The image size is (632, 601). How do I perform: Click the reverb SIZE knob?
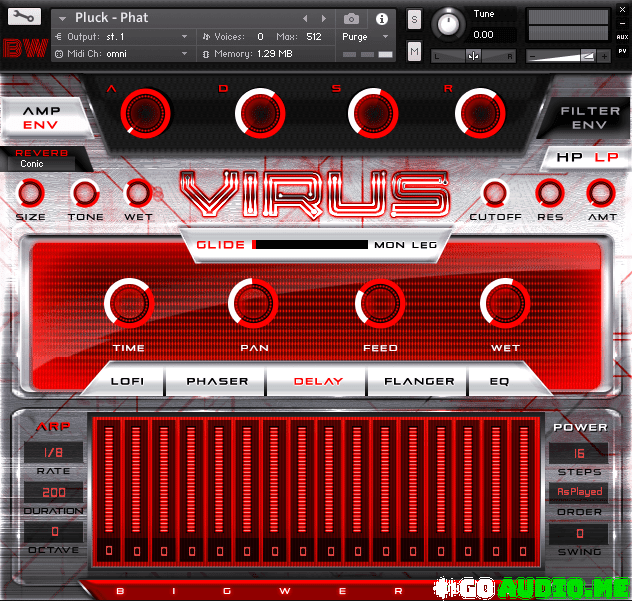click(30, 193)
